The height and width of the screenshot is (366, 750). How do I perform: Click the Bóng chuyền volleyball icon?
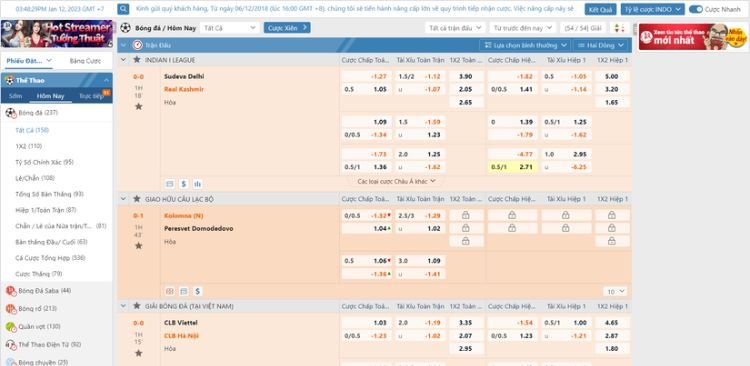point(11,362)
